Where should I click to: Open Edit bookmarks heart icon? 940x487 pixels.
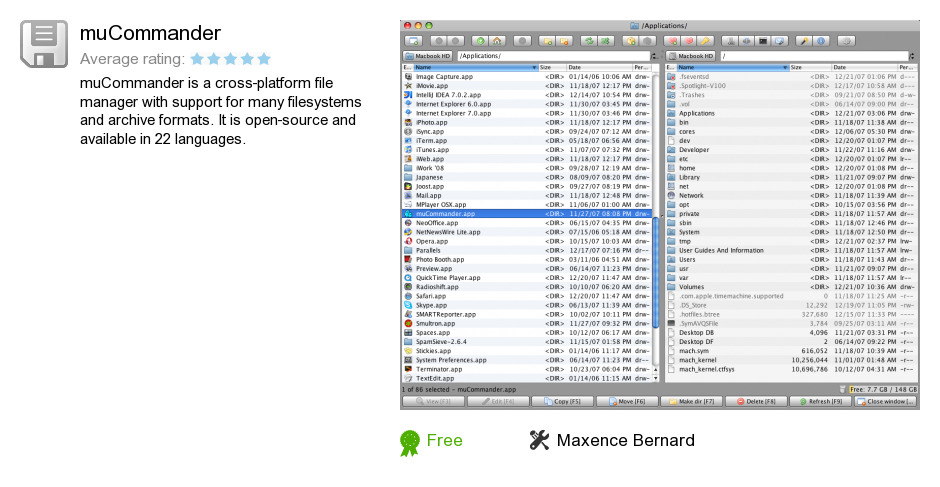pos(689,41)
